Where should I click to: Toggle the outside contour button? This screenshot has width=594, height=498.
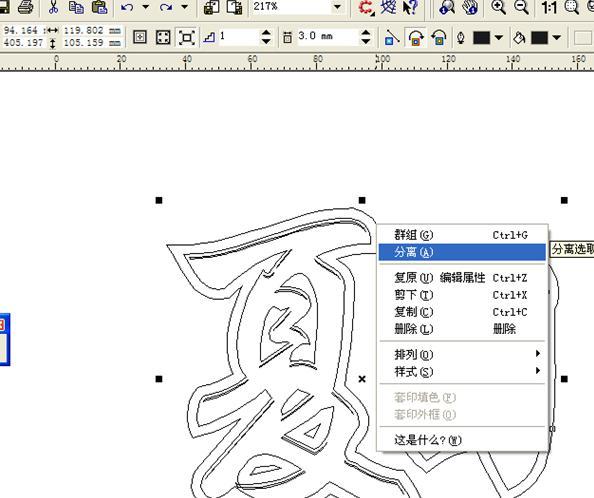pyautogui.click(x=439, y=37)
